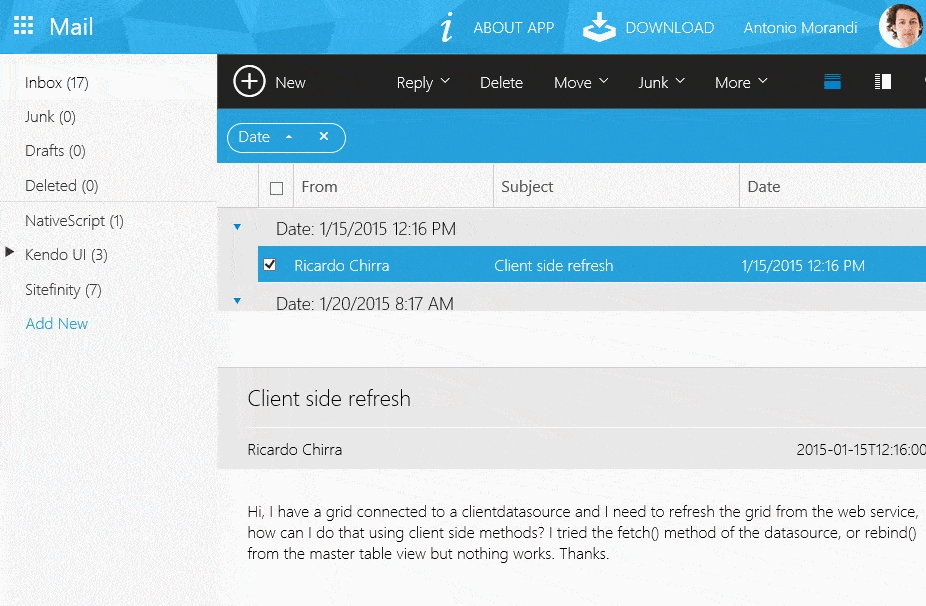Click the Delete button
This screenshot has width=926, height=606.
501,82
